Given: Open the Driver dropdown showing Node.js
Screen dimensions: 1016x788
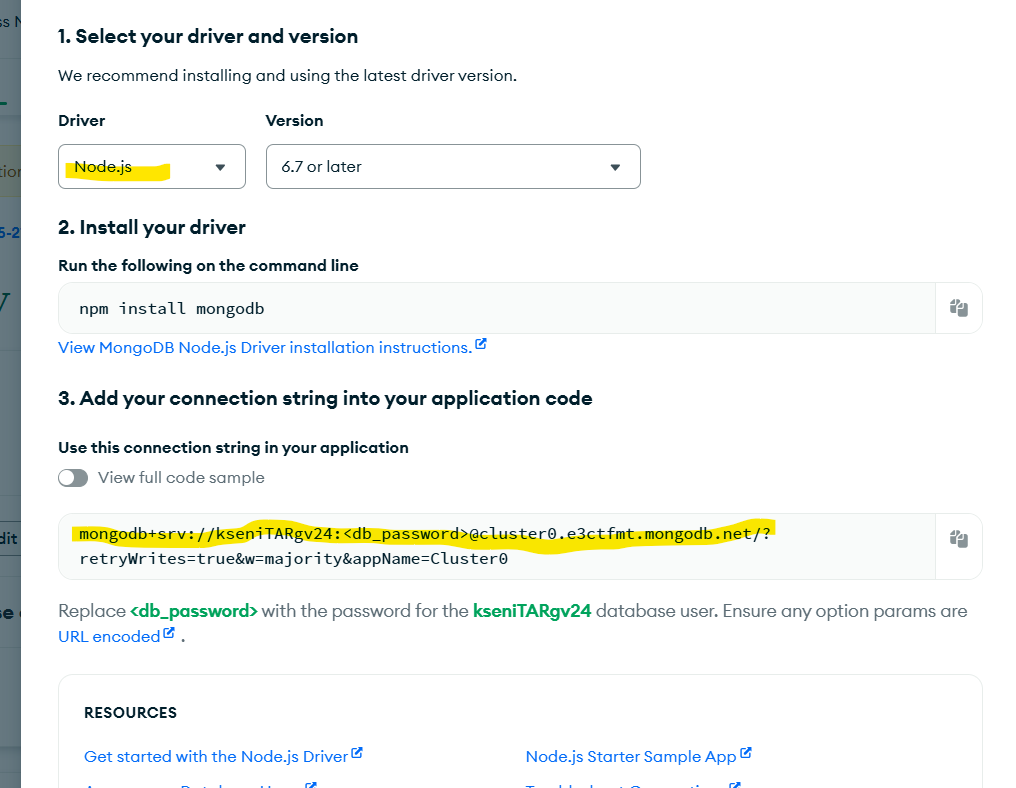Looking at the screenshot, I should tap(151, 167).
